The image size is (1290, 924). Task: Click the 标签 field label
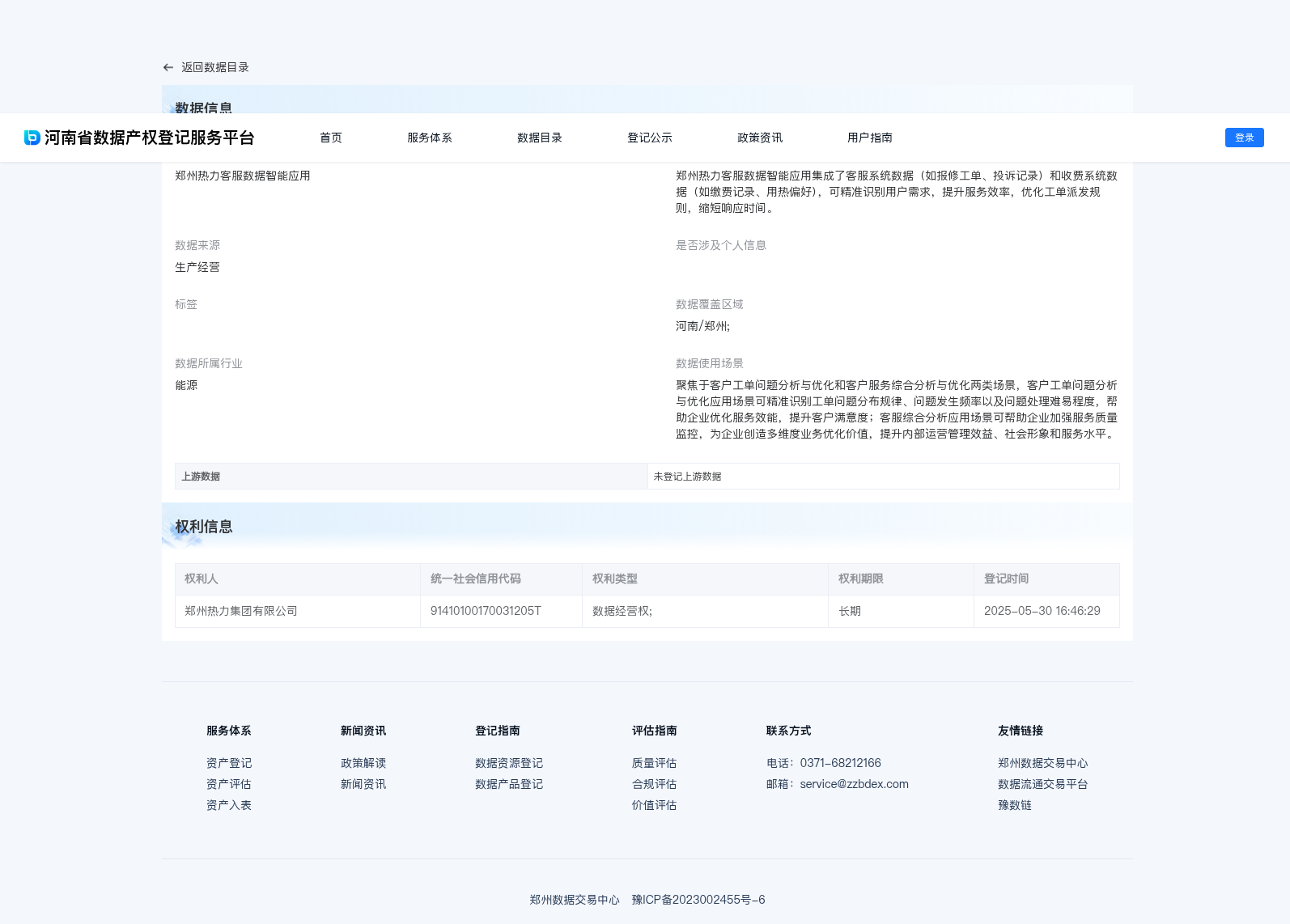pyautogui.click(x=186, y=304)
